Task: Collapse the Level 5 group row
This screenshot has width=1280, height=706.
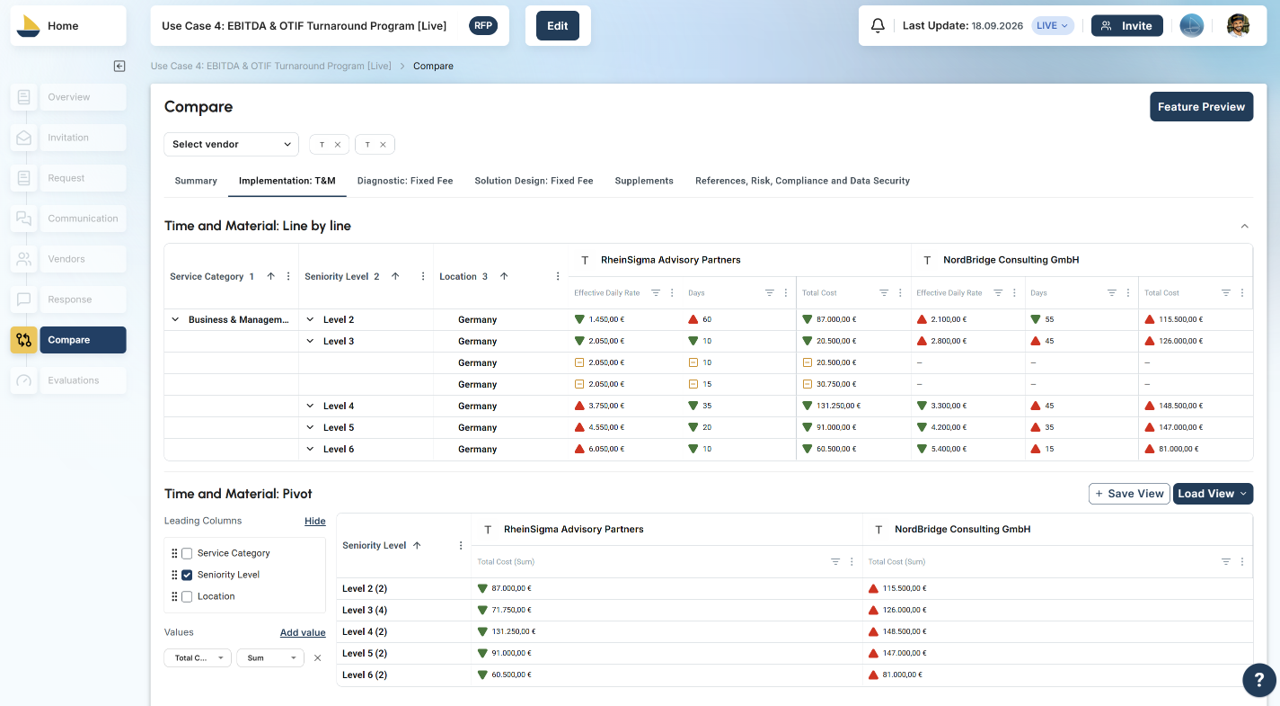Action: coord(310,428)
